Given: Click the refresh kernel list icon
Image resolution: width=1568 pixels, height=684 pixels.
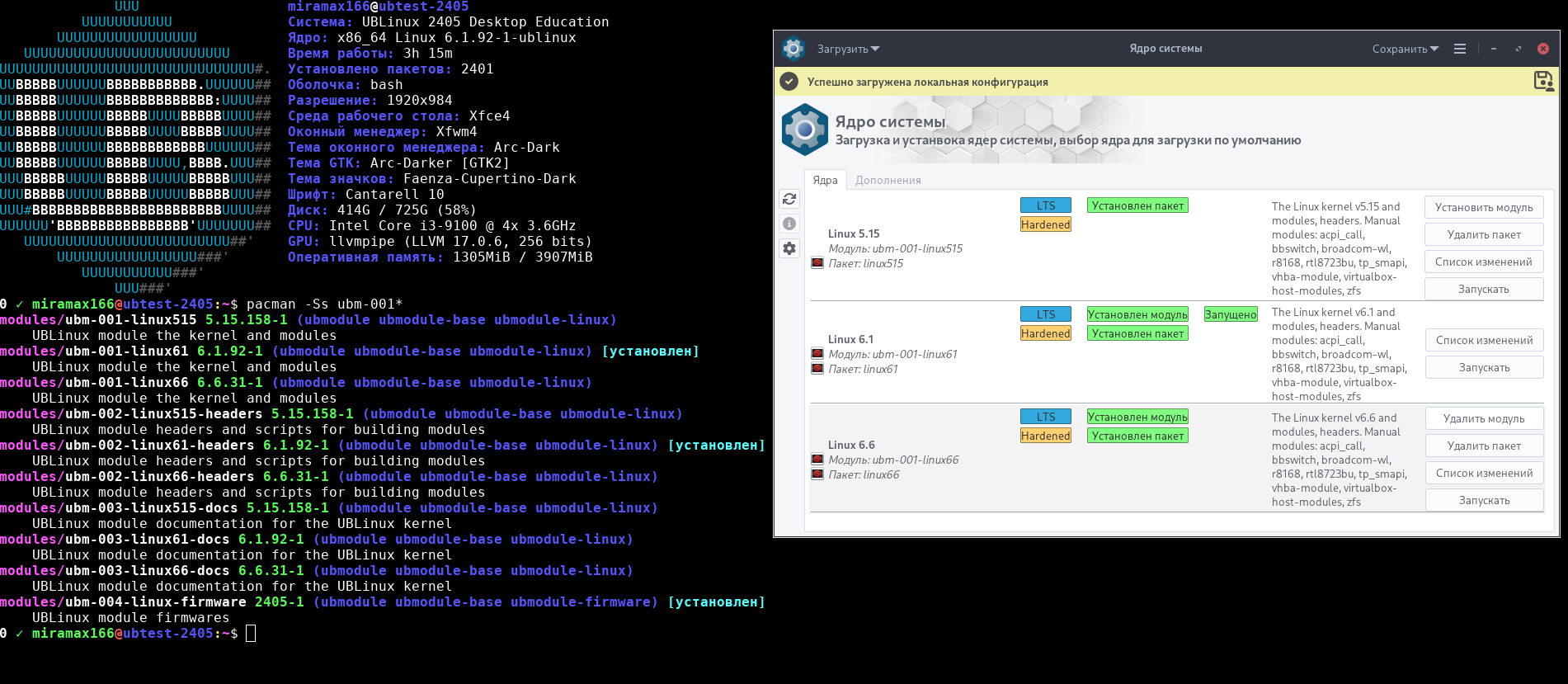Looking at the screenshot, I should coord(789,199).
